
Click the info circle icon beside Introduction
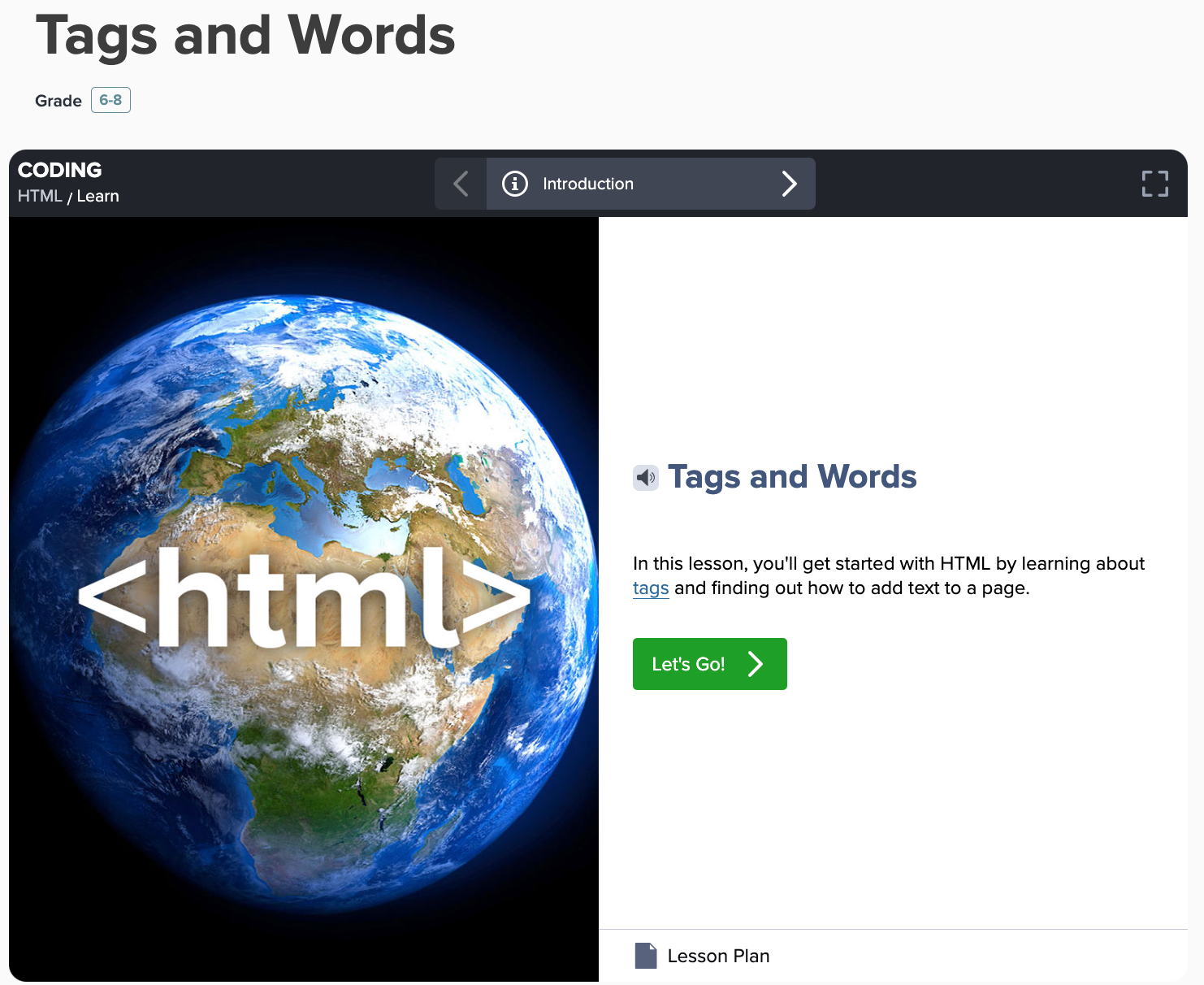click(514, 184)
